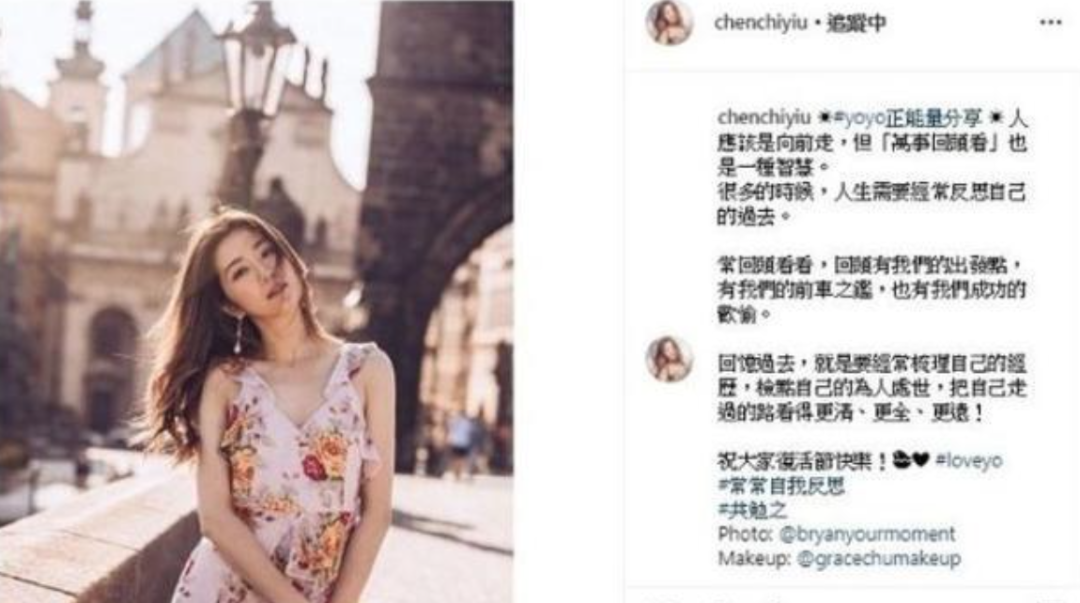Click the lips kiss emoji in caption
1080x603 pixels.
point(902,460)
